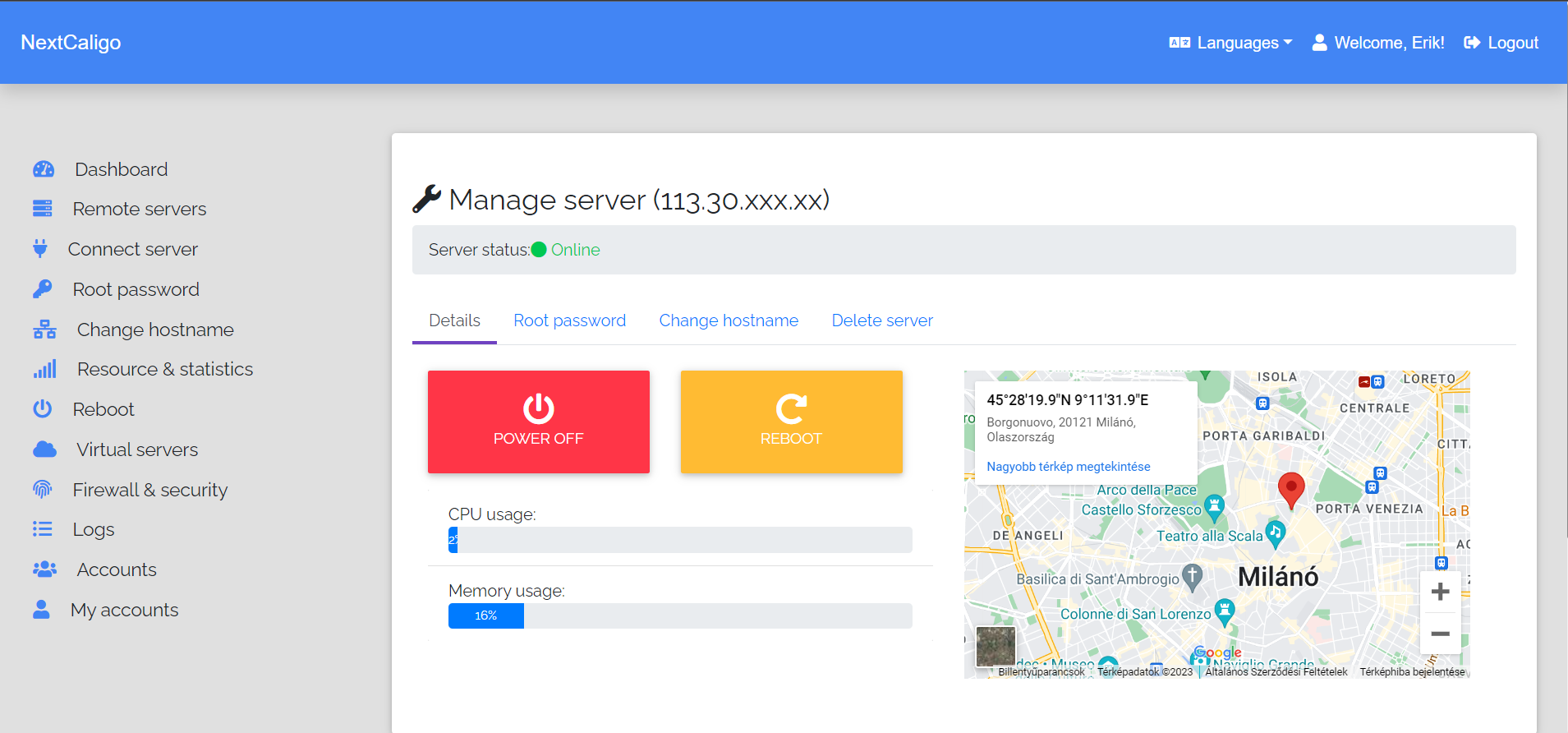
Task: Click the Logs list icon
Action: 43,529
